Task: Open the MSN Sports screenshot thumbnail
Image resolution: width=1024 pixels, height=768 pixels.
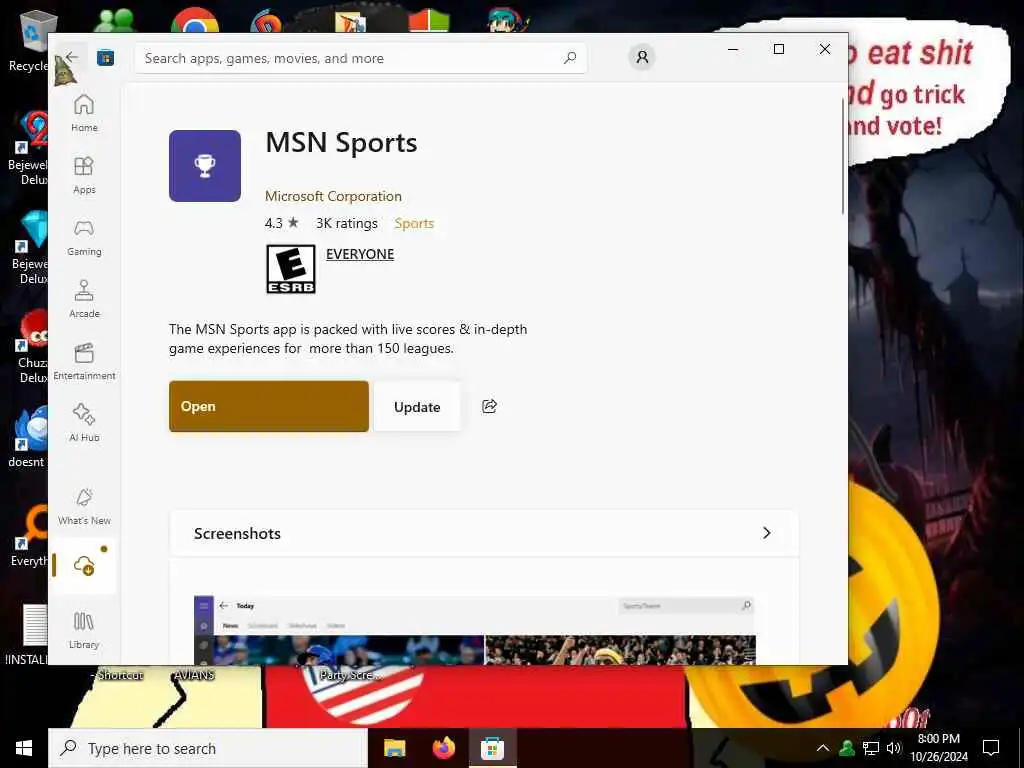Action: point(475,630)
